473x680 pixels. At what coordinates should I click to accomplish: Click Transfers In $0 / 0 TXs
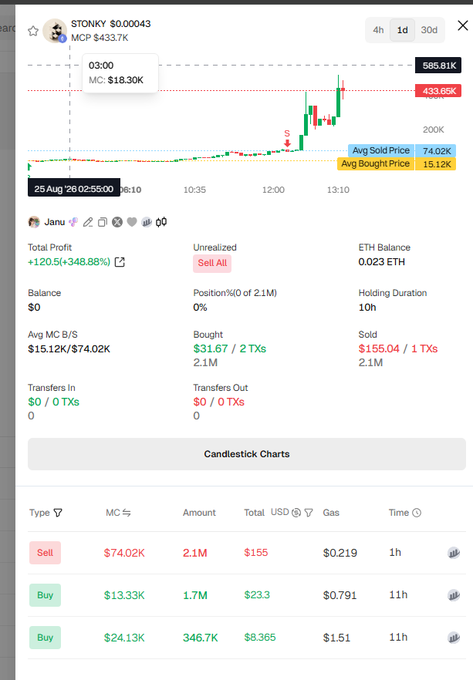click(x=53, y=402)
